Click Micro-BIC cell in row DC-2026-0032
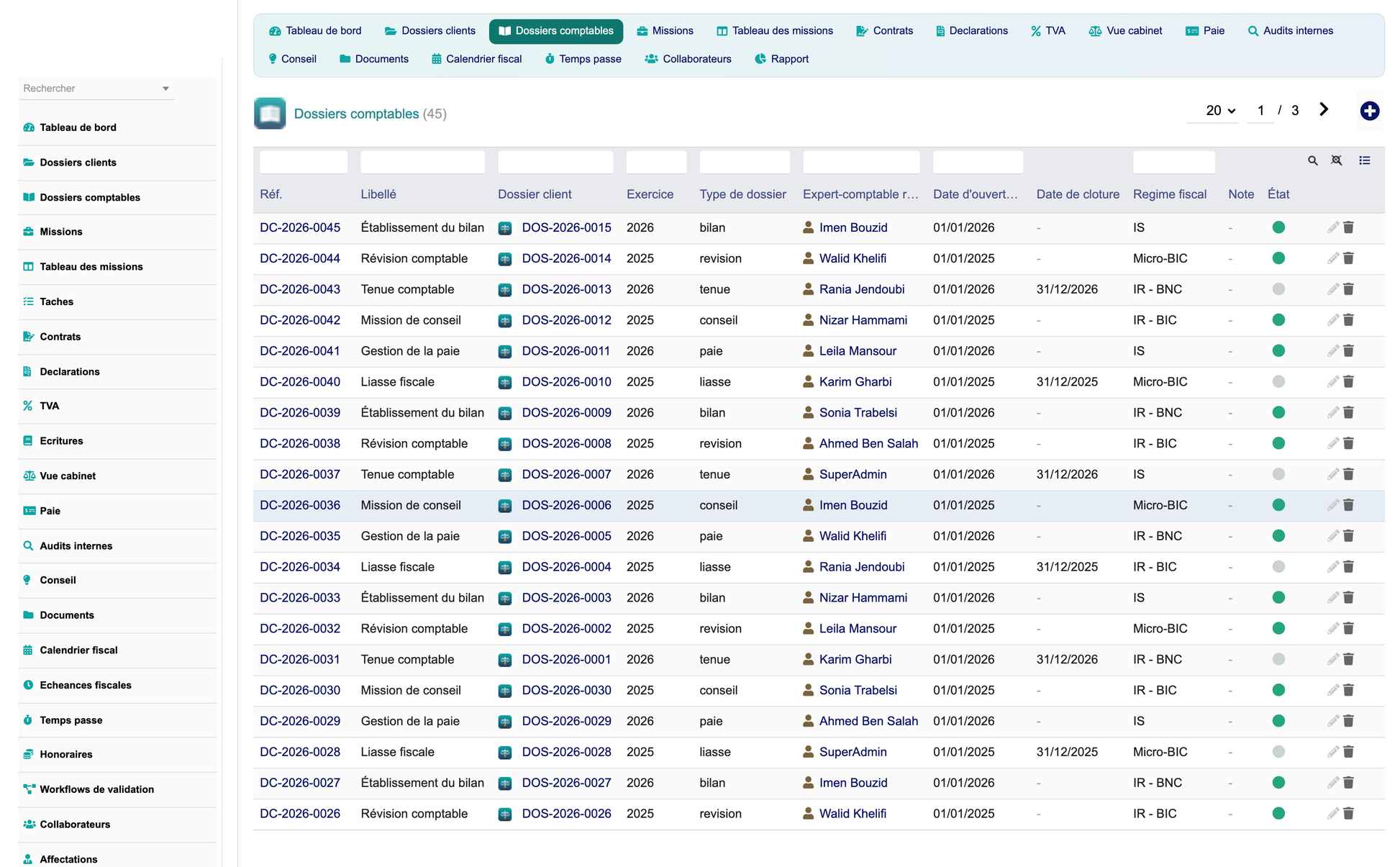Screen dimensions: 1400x867 point(1160,629)
